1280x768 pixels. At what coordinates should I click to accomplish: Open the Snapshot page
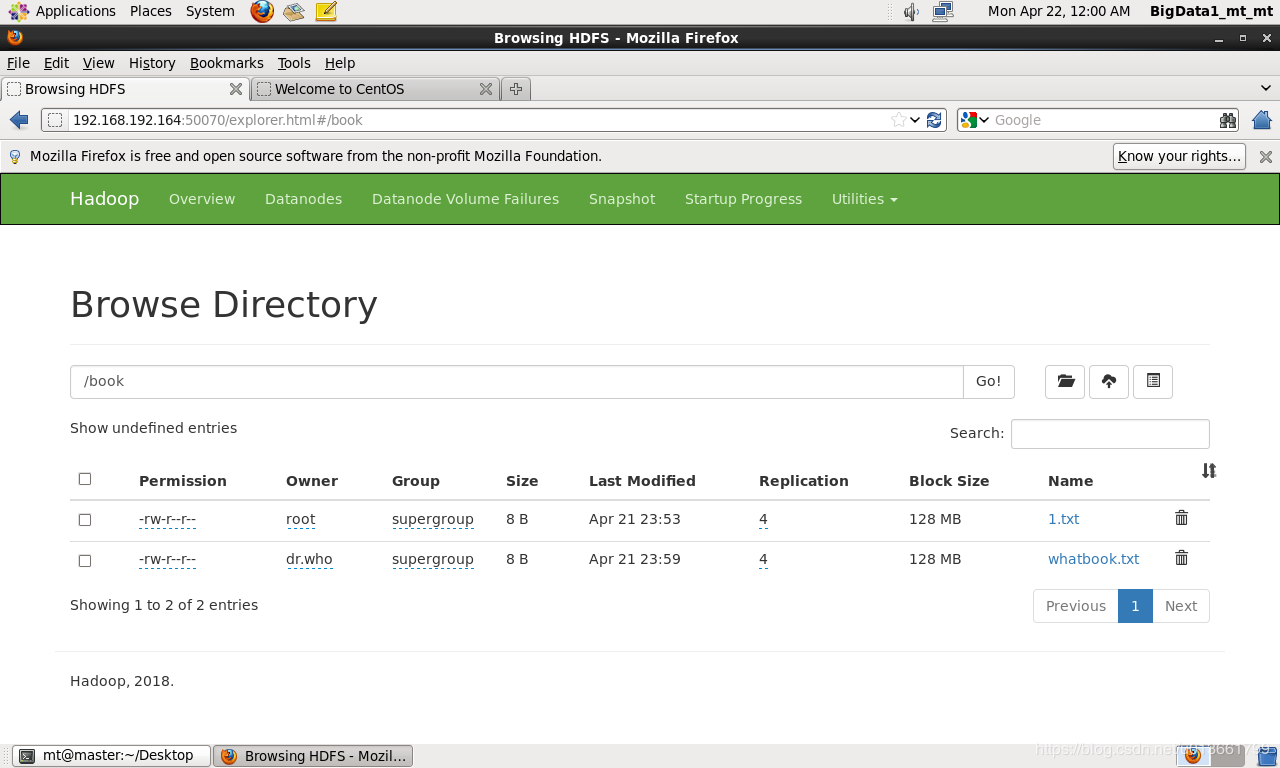click(x=622, y=199)
